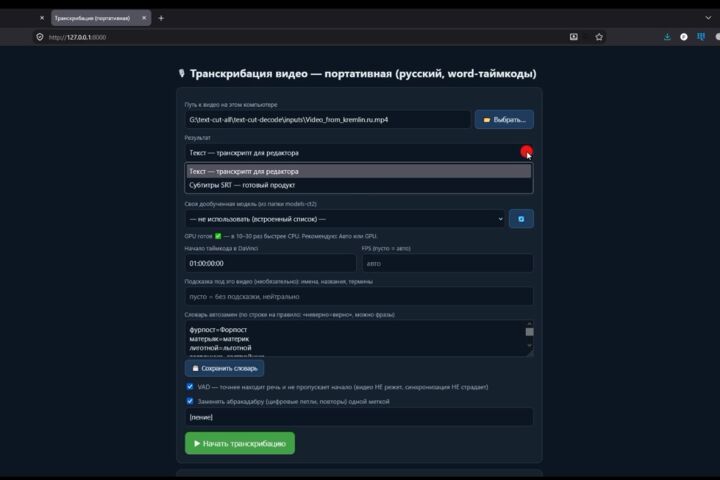The width and height of the screenshot is (720, 480).
Task: Open a new browser tab with plus
Action: pos(161,18)
